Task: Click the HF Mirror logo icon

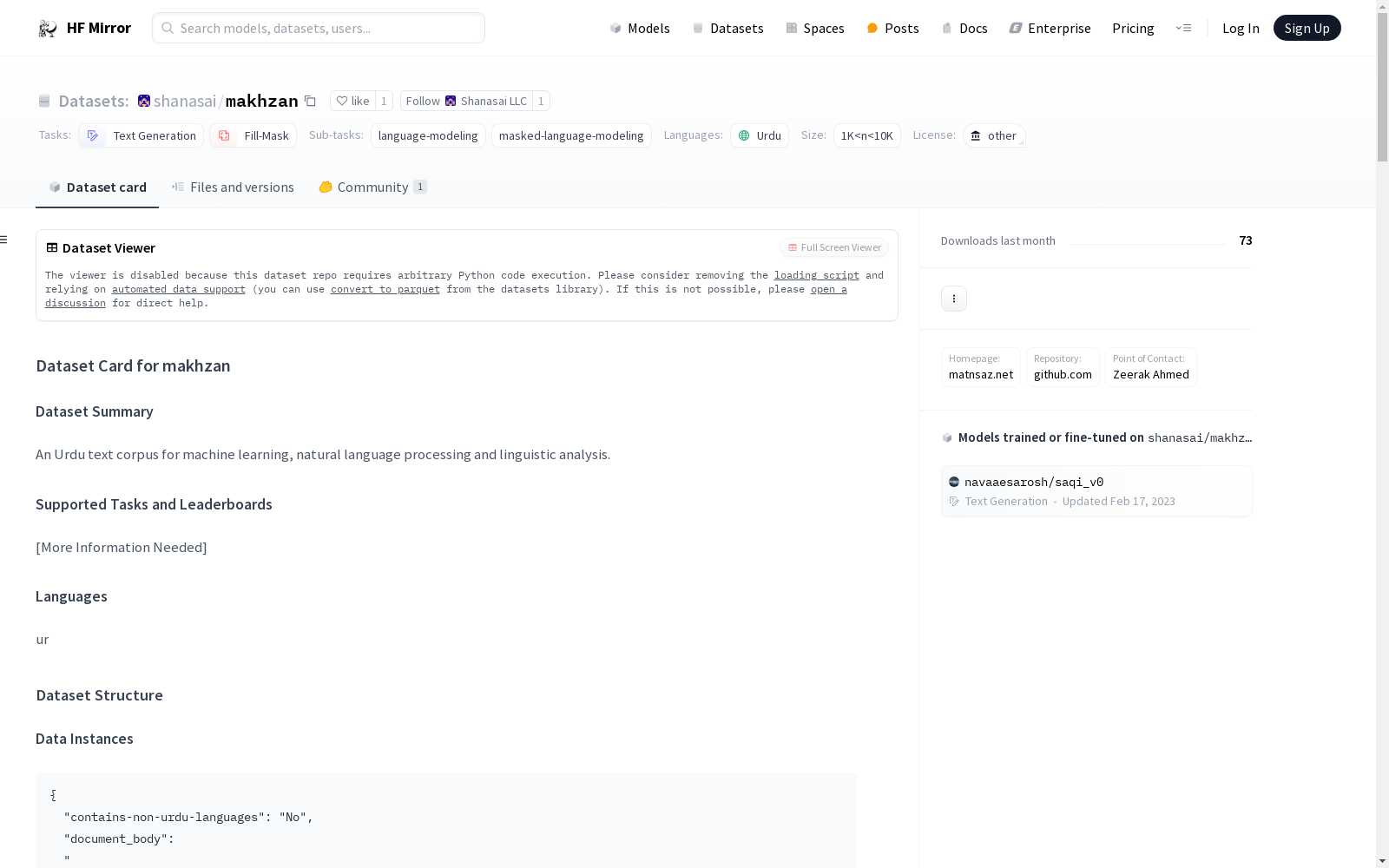Action: 47,29
